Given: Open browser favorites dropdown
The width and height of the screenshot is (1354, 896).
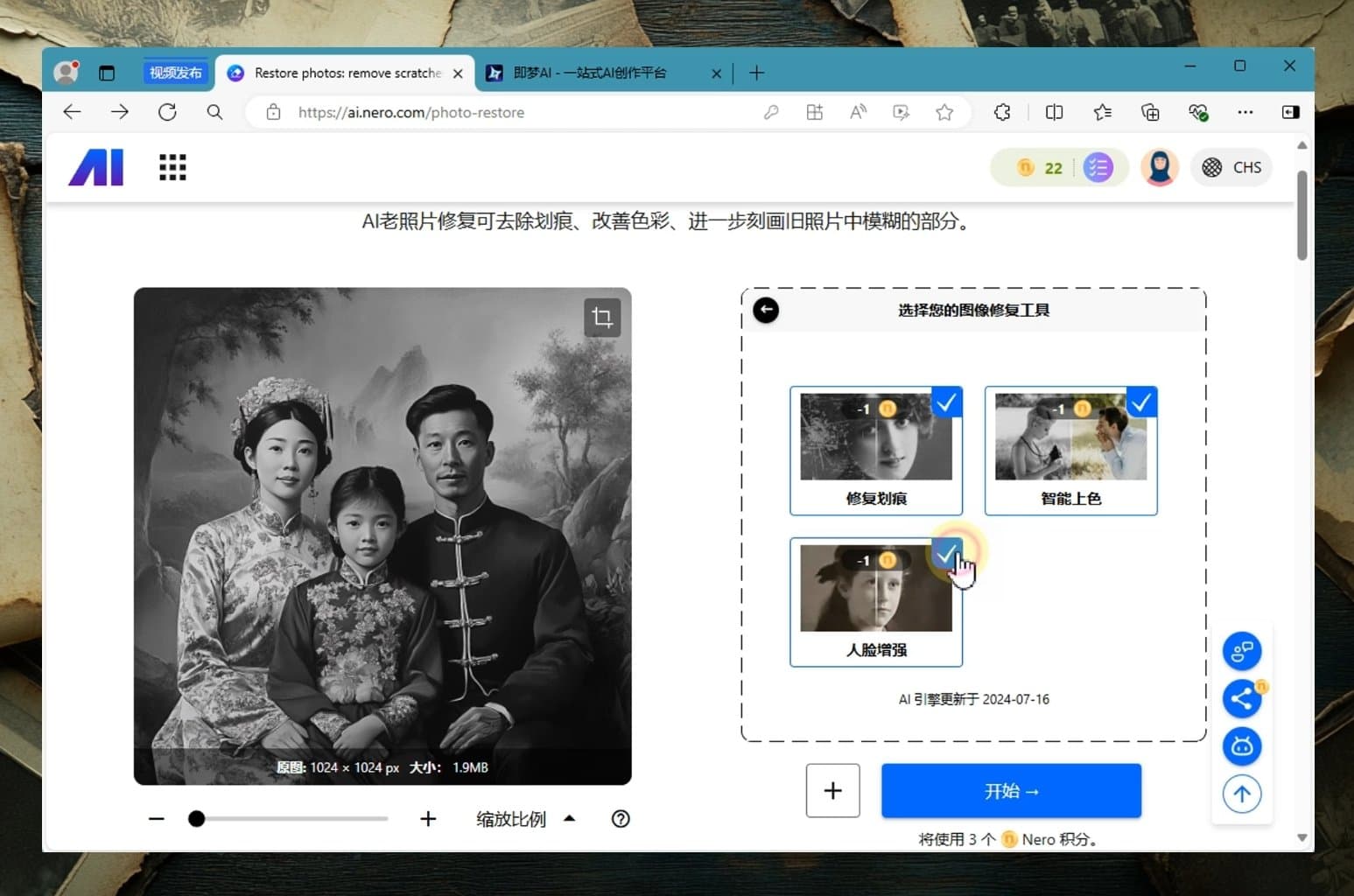Looking at the screenshot, I should pyautogui.click(x=1102, y=112).
